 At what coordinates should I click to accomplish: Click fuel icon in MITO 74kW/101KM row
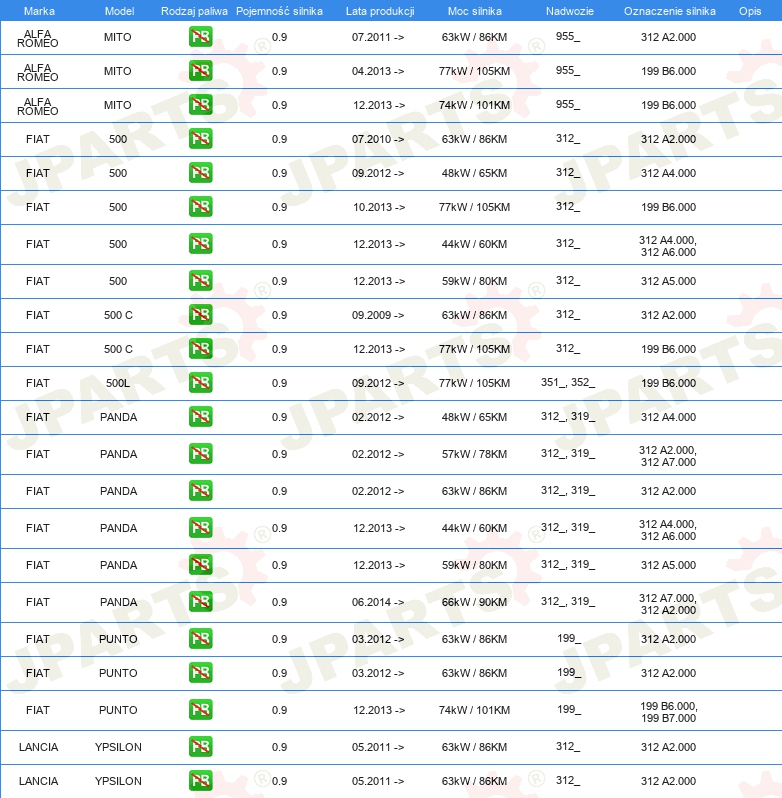click(200, 105)
